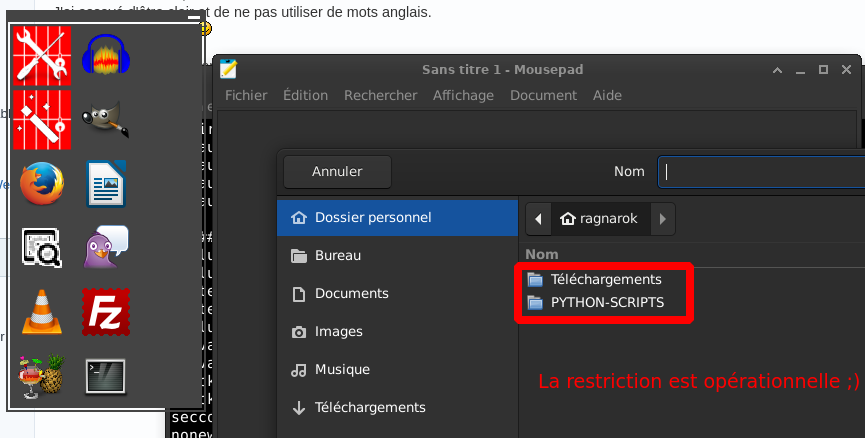Viewport: 865px width, 438px height.
Task: Start the Pidgin messenger
Action: coord(106,247)
